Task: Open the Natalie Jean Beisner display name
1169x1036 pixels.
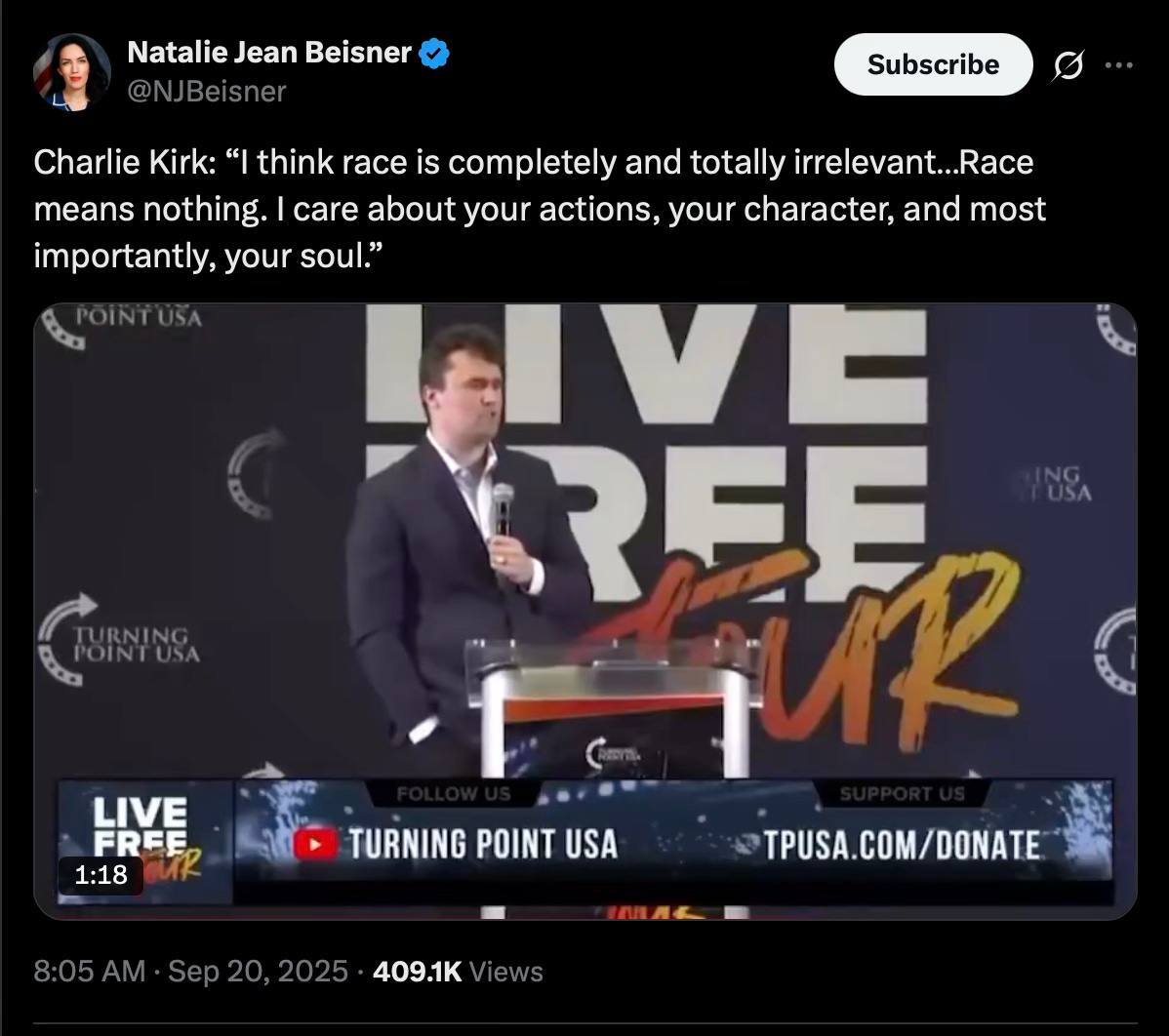Action: (x=269, y=52)
